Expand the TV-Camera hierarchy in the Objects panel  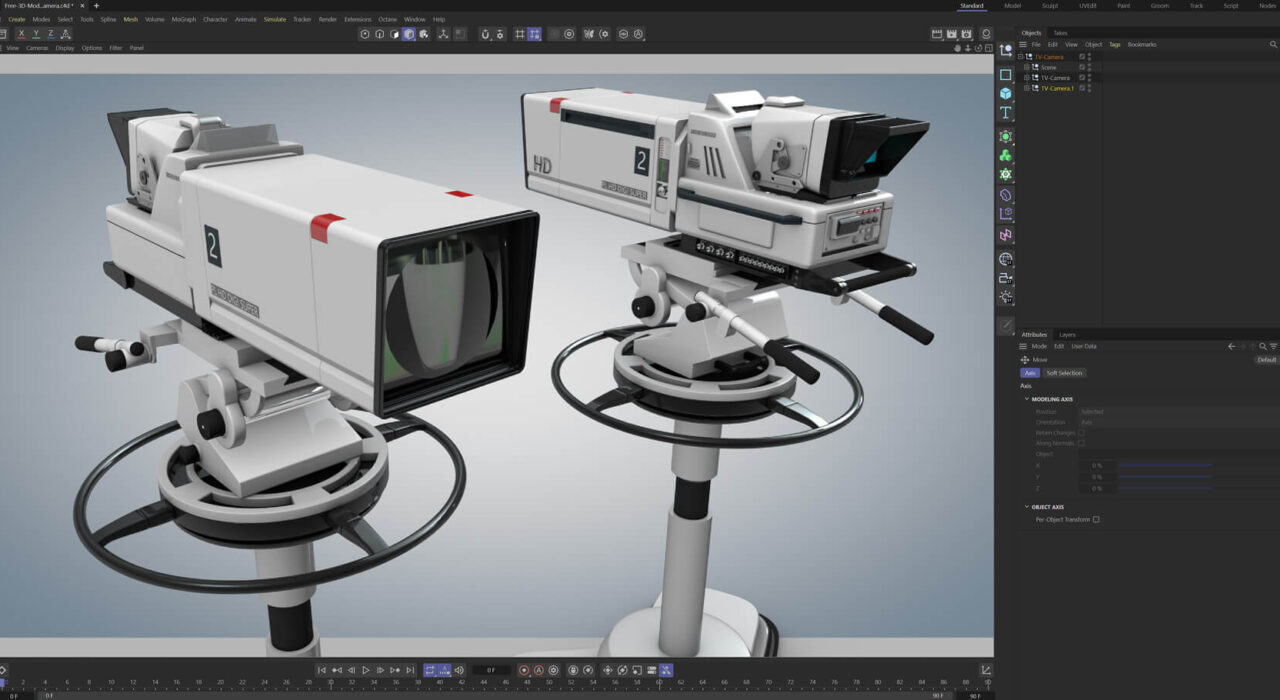tap(1020, 57)
